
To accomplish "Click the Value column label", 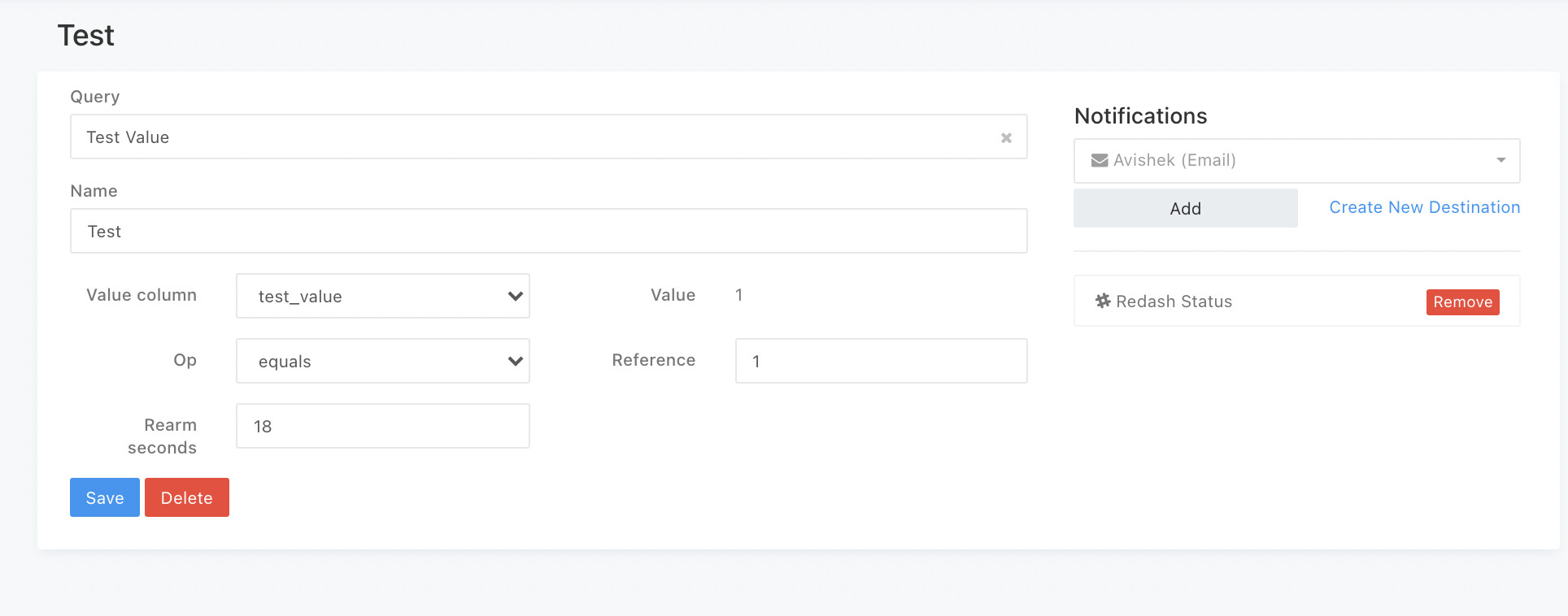I will (x=142, y=295).
